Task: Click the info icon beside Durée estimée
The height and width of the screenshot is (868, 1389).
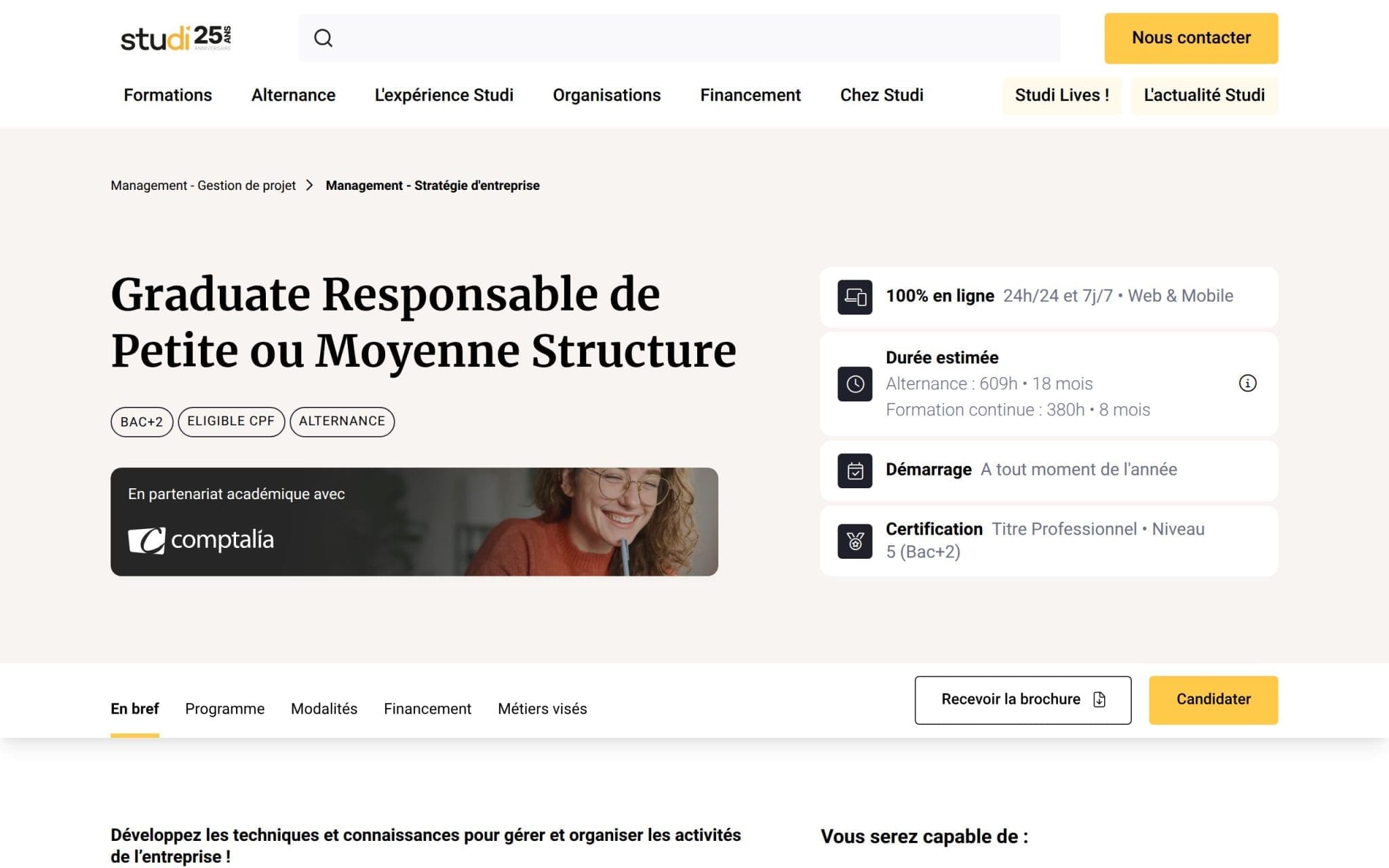Action: [1247, 383]
